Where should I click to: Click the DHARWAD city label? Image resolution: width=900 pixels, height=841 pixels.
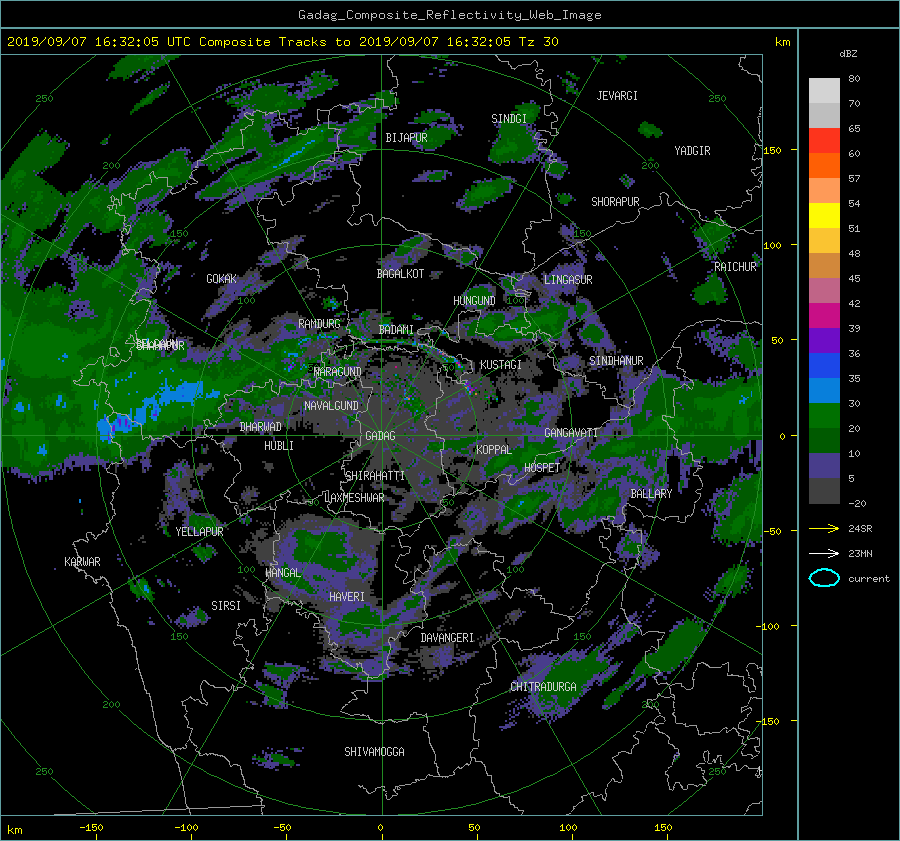pos(261,427)
